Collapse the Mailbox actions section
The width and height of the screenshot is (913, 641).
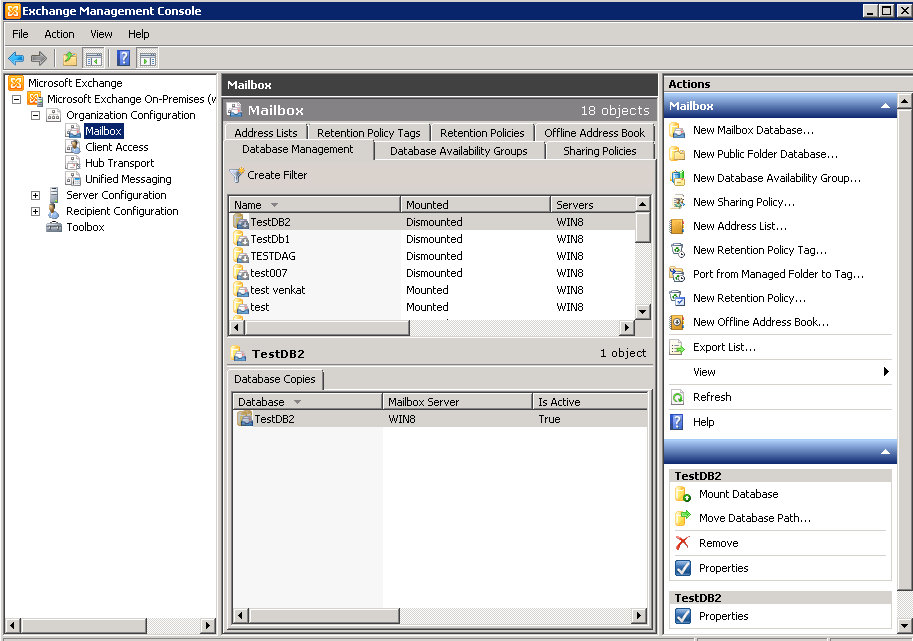[884, 105]
